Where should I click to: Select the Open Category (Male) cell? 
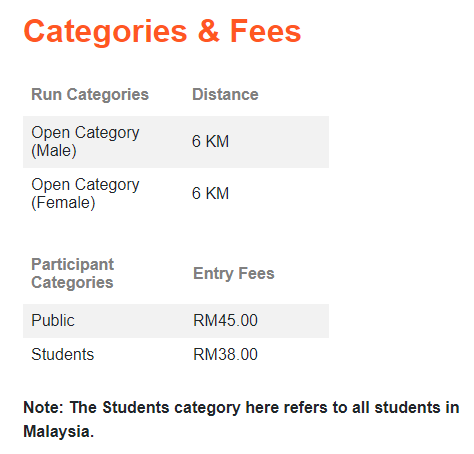[85, 141]
